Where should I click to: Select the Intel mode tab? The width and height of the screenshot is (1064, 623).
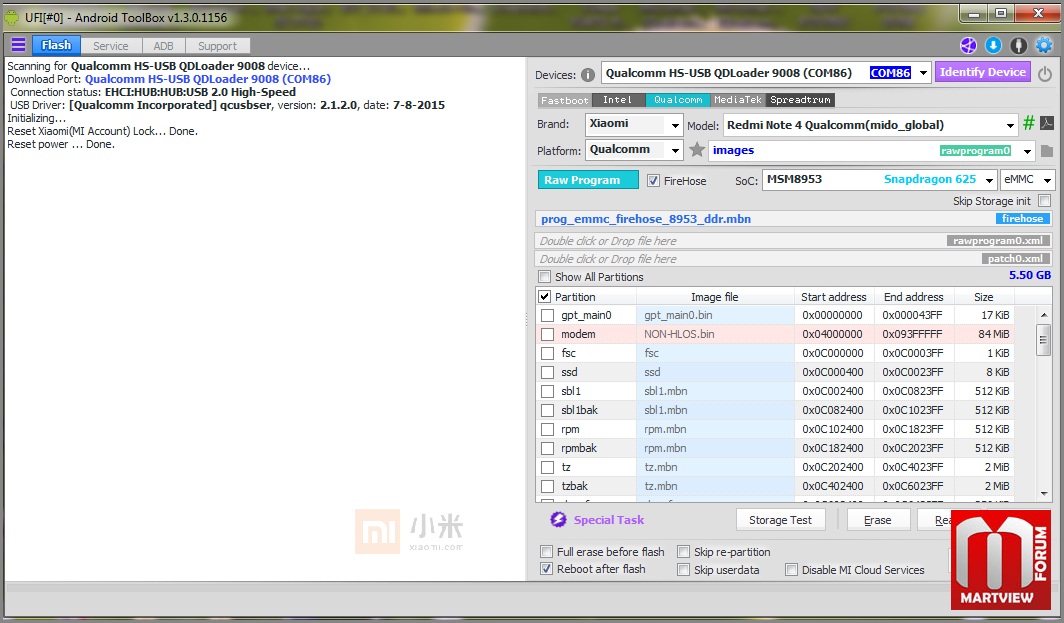tap(618, 100)
